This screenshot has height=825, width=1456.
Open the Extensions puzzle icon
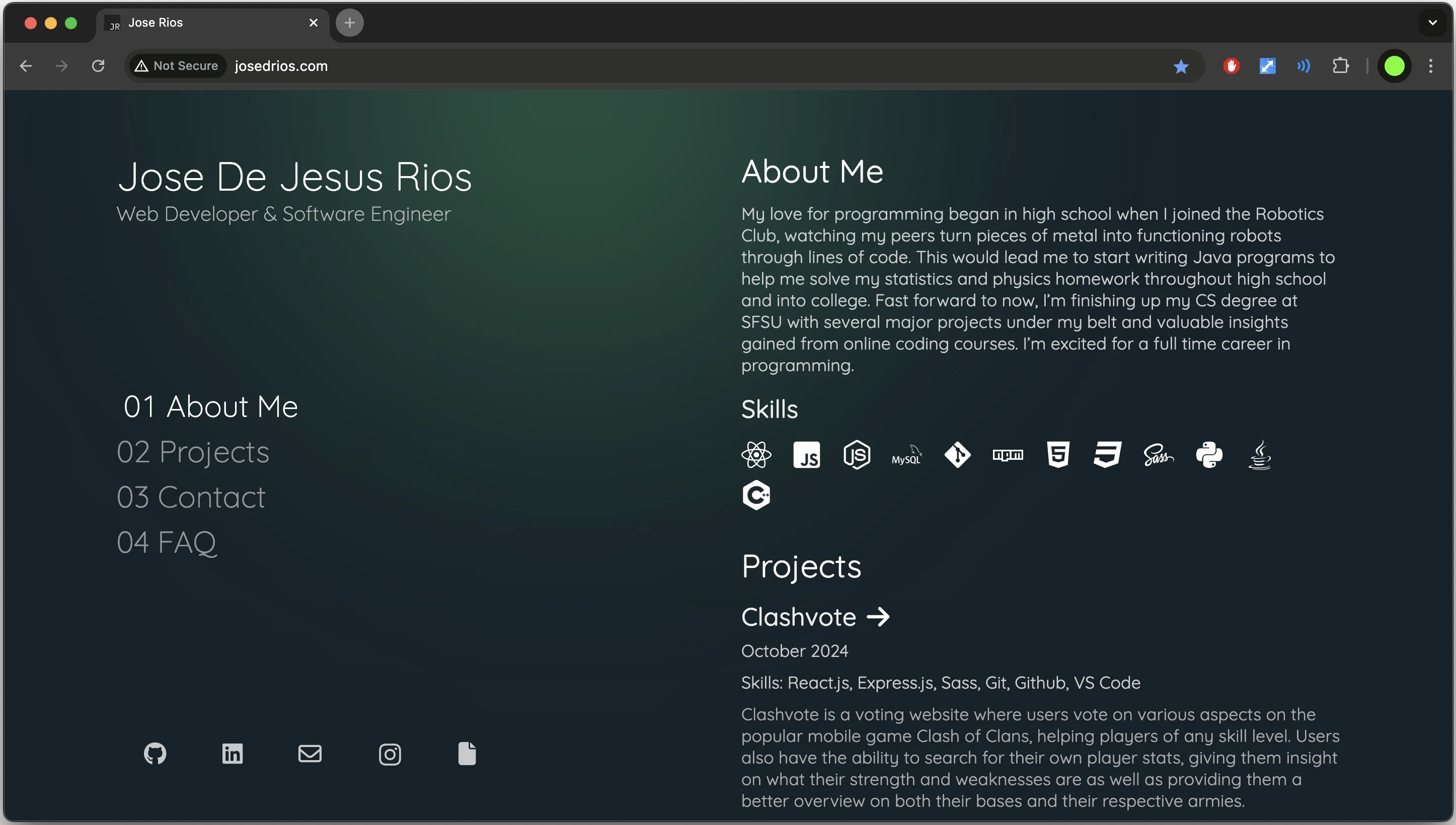coord(1340,66)
